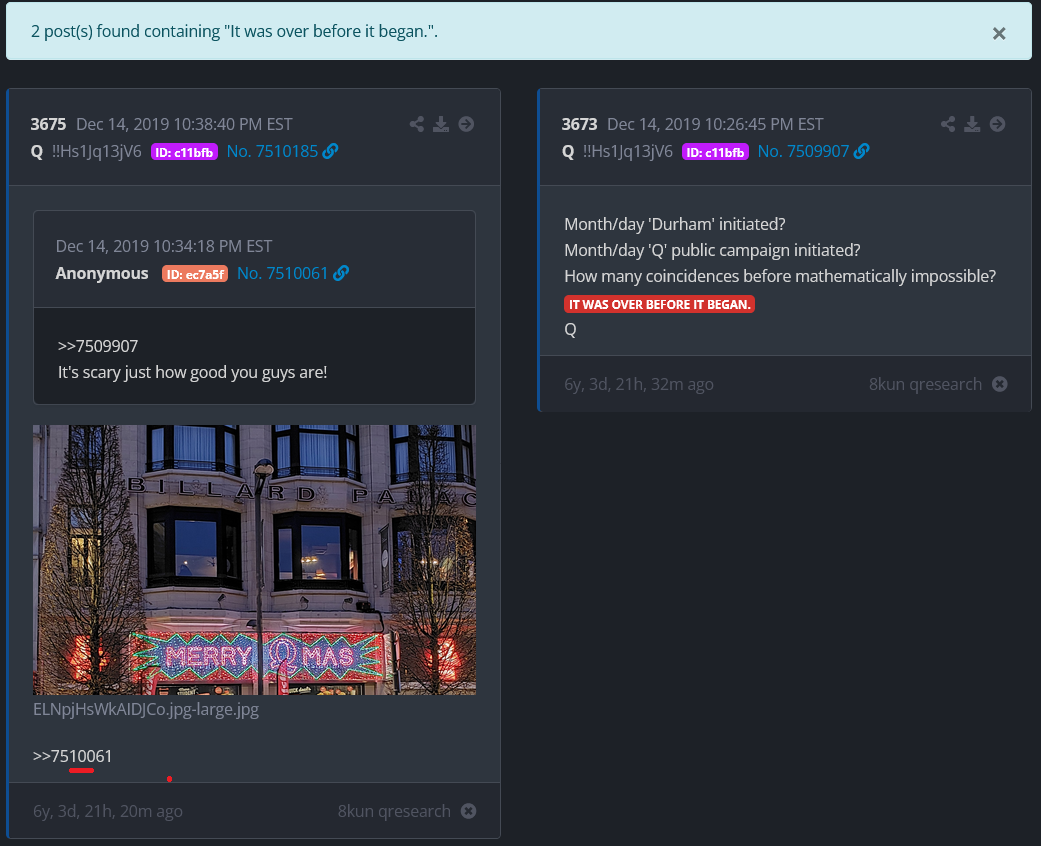
Task: Click the chain link icon beside No. 7510061
Action: point(341,273)
